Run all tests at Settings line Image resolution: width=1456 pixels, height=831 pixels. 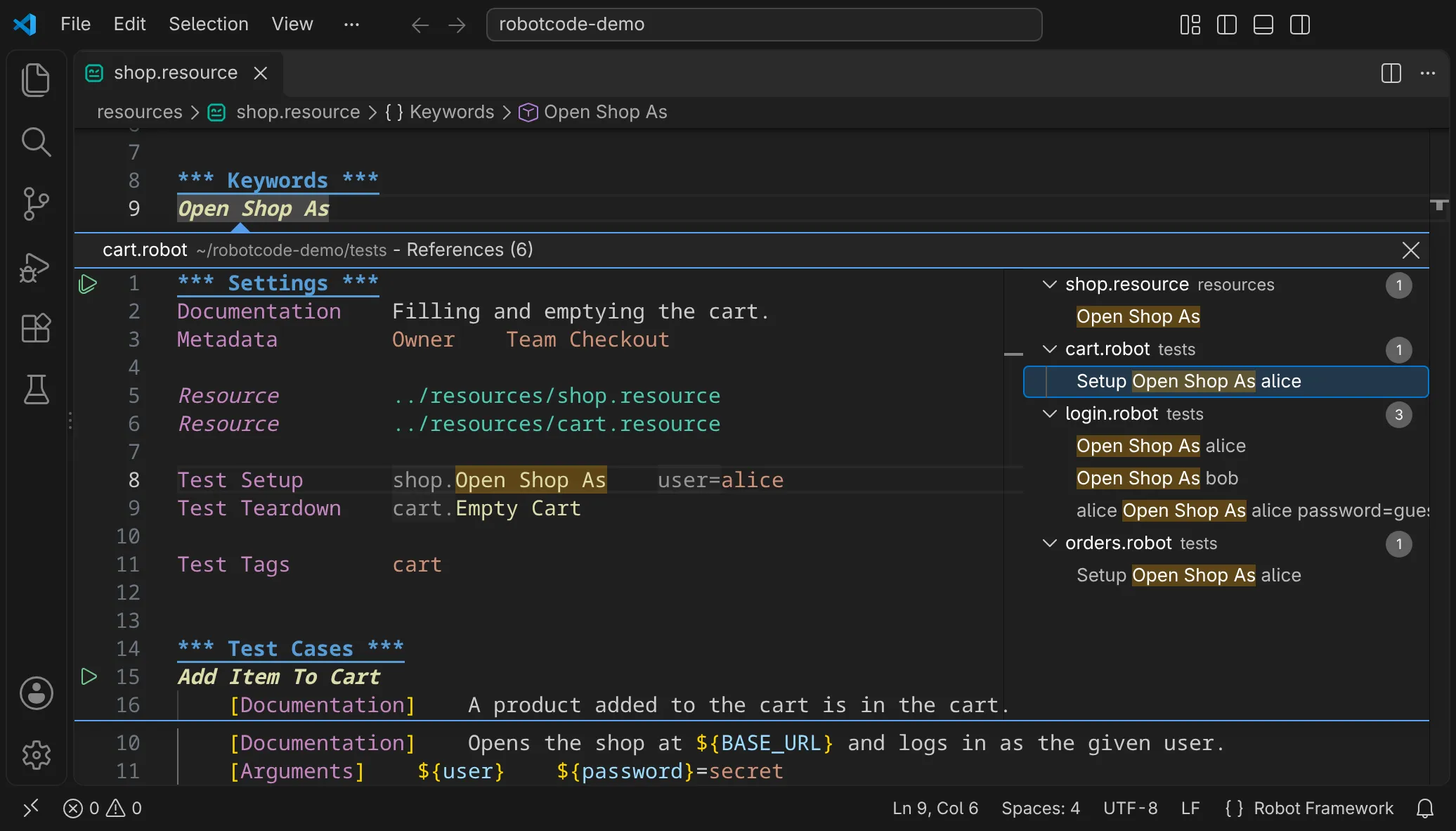click(88, 284)
